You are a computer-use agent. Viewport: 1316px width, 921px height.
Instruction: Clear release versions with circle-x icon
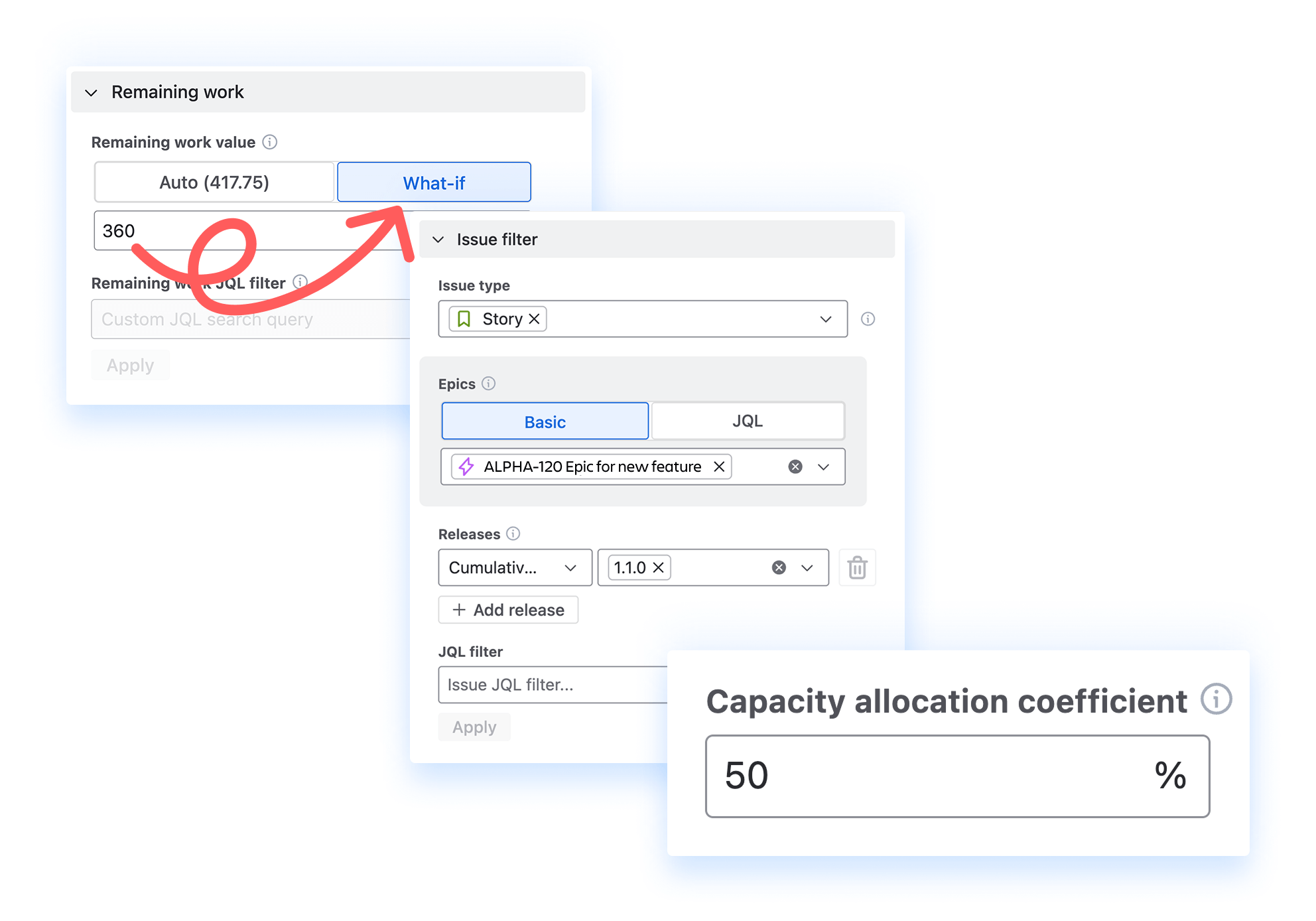(x=779, y=567)
